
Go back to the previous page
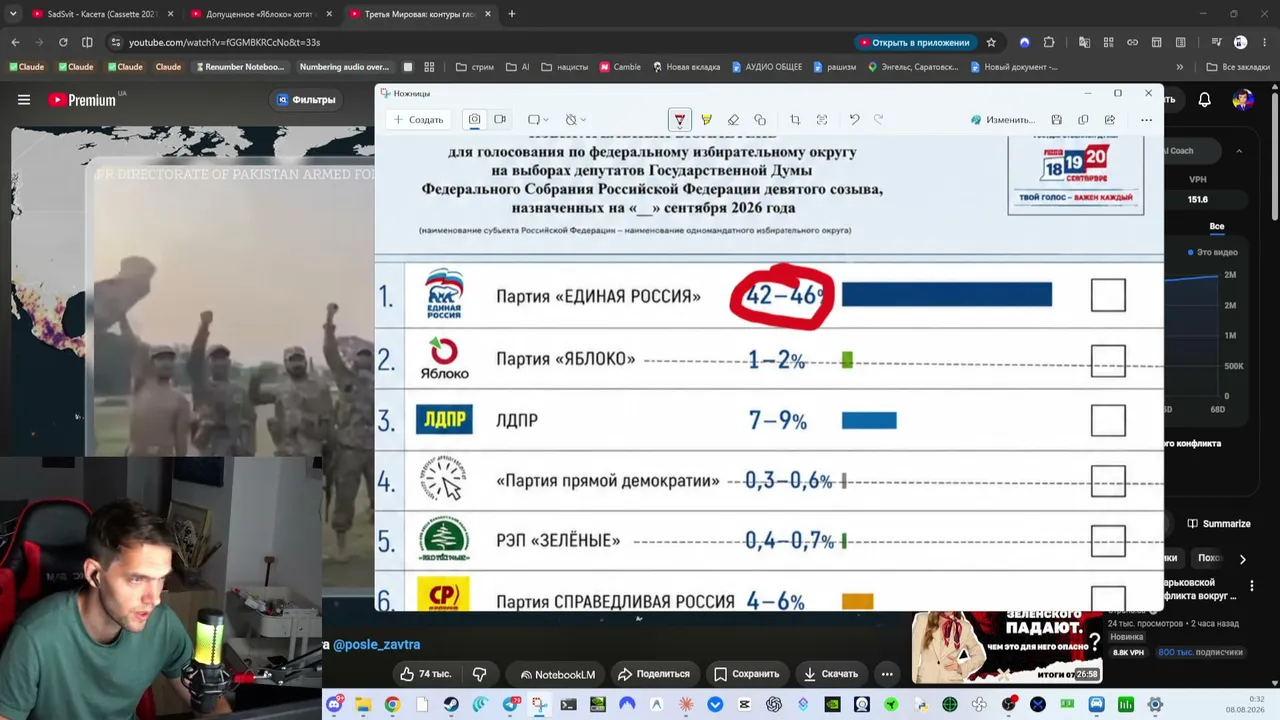15,42
